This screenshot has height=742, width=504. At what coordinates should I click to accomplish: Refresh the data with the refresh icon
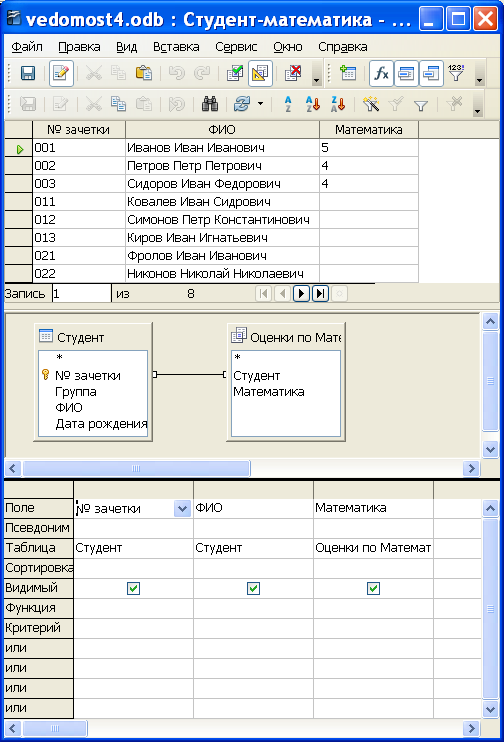[242, 104]
